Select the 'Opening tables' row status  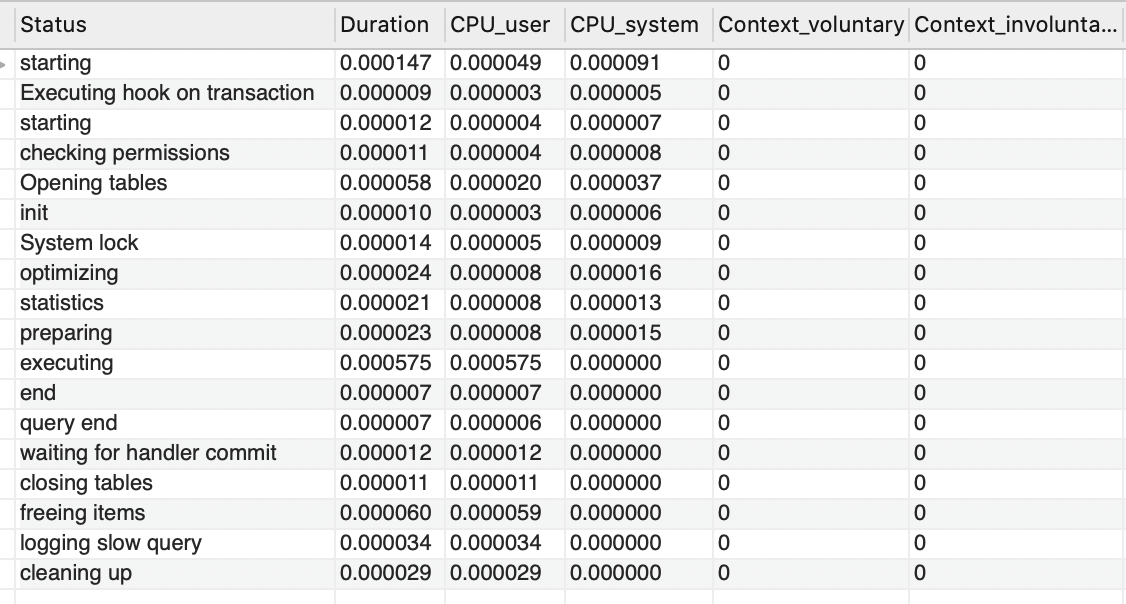point(94,183)
